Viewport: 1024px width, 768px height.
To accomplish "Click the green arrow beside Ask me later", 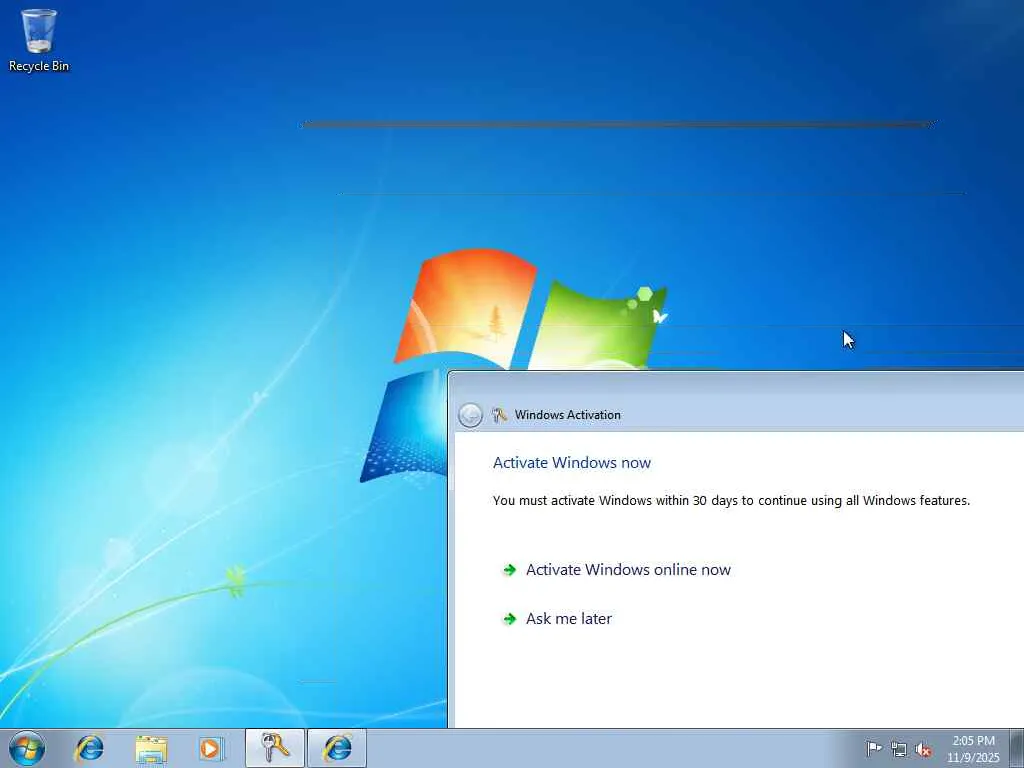I will click(x=509, y=618).
